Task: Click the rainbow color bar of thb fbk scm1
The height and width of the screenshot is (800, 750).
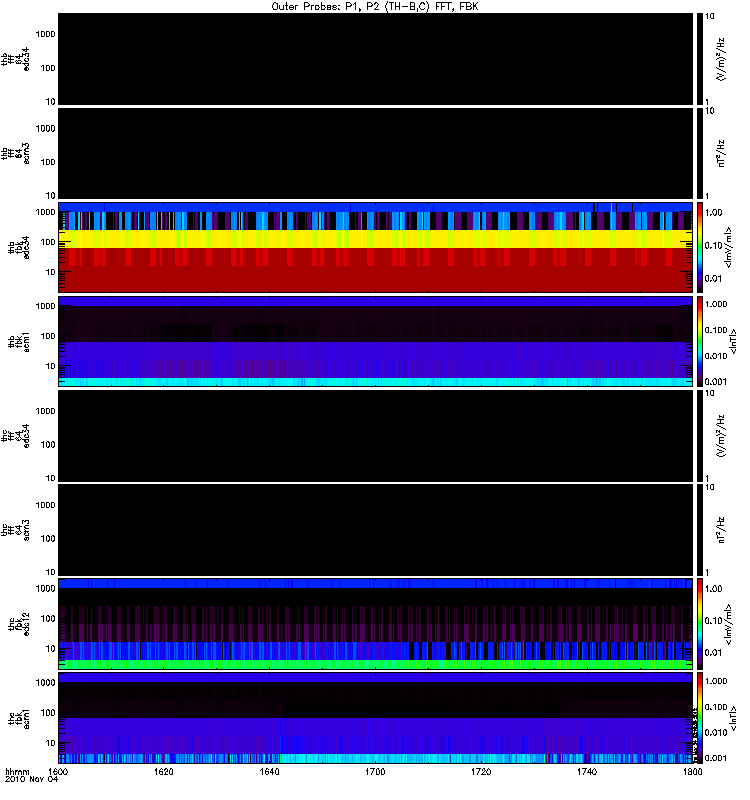Action: [x=699, y=341]
